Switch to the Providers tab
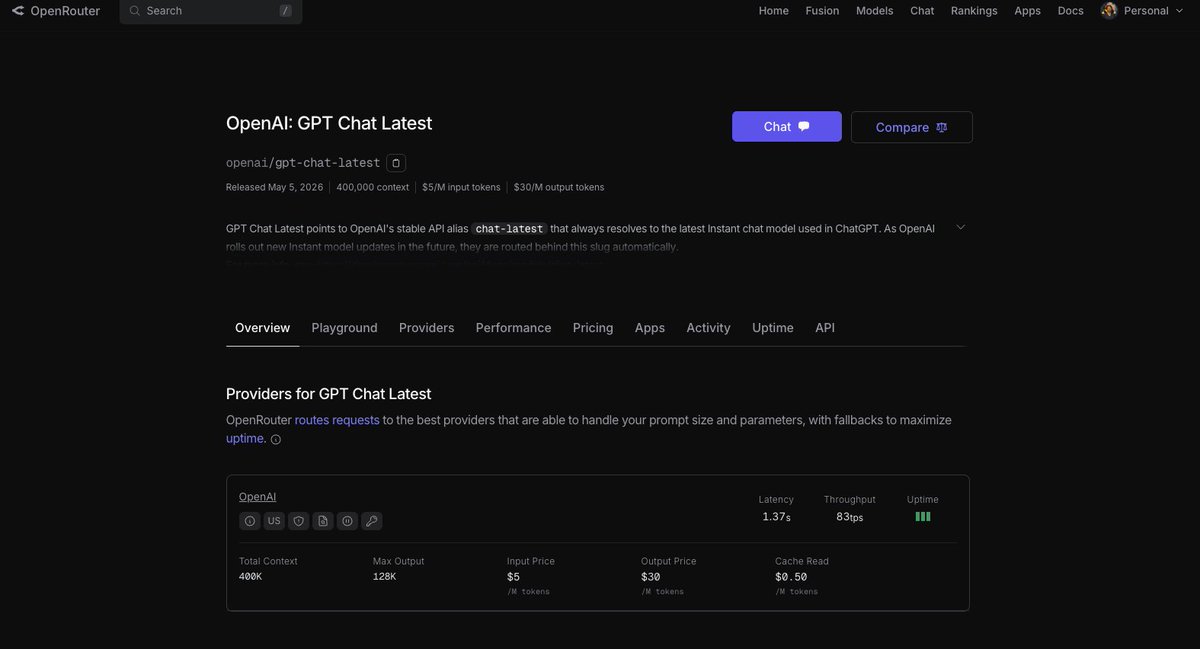The height and width of the screenshot is (649, 1200). [427, 328]
